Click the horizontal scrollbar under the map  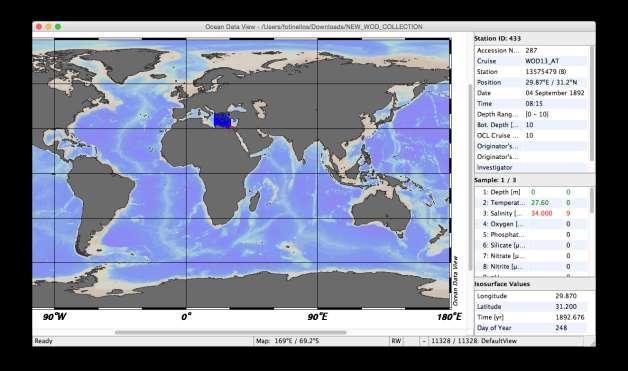click(231, 332)
